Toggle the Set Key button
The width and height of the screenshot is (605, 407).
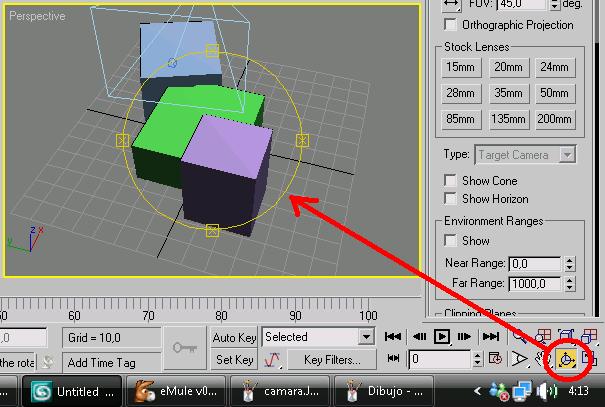click(x=234, y=360)
